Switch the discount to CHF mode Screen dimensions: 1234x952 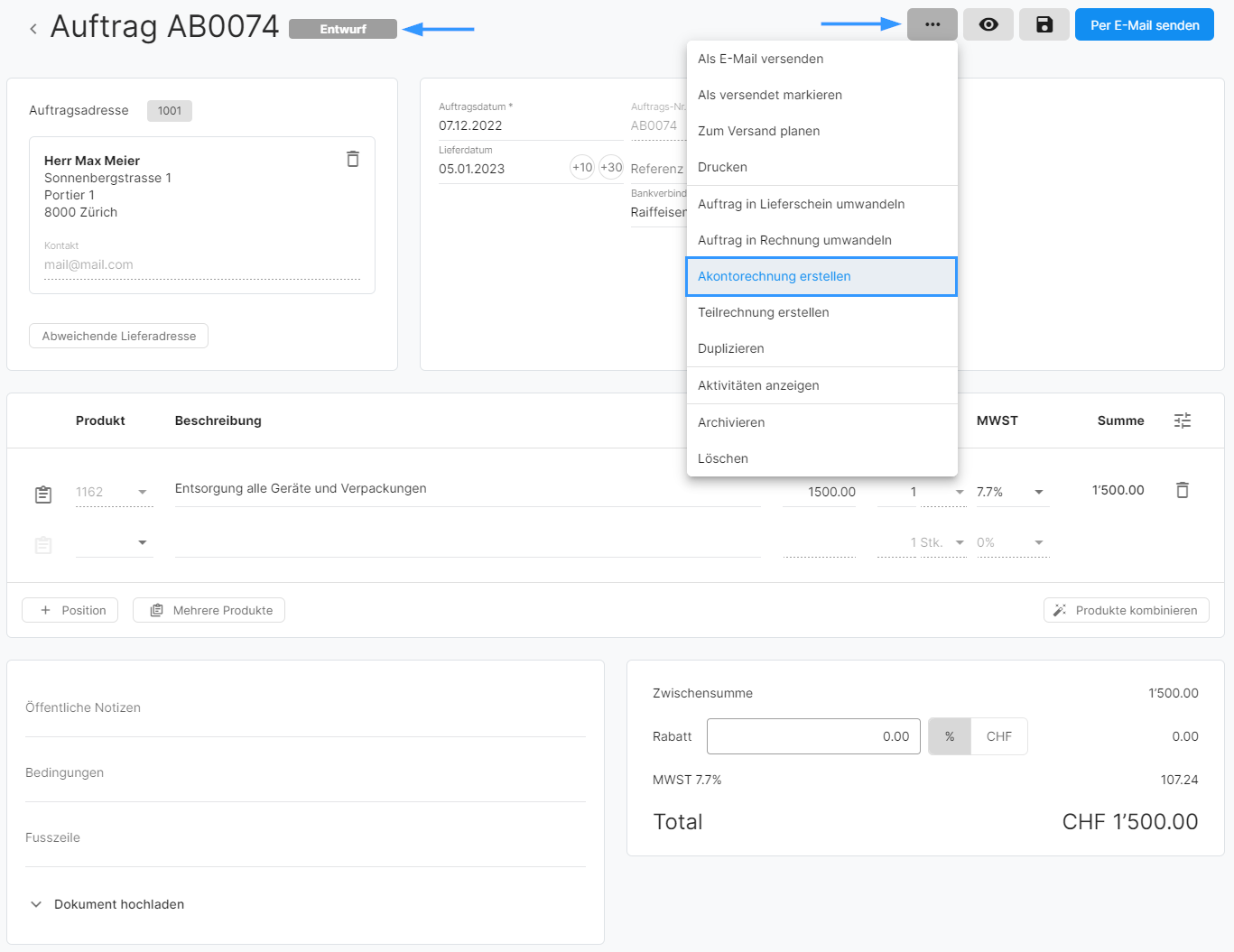coord(999,736)
